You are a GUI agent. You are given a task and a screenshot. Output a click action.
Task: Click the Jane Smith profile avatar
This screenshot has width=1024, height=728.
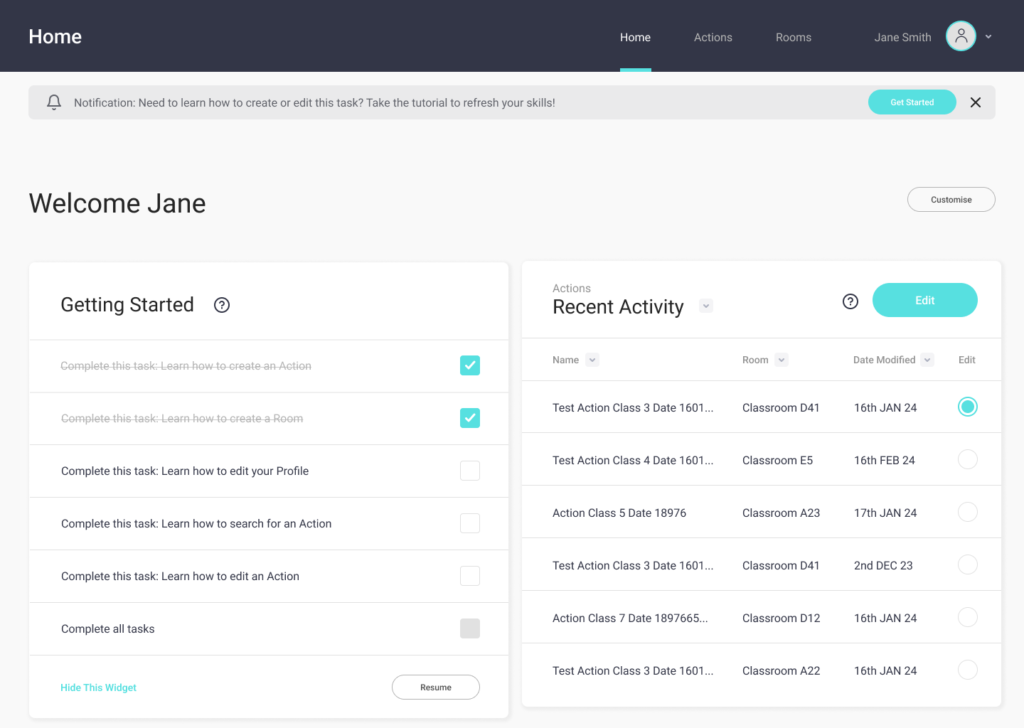point(960,37)
